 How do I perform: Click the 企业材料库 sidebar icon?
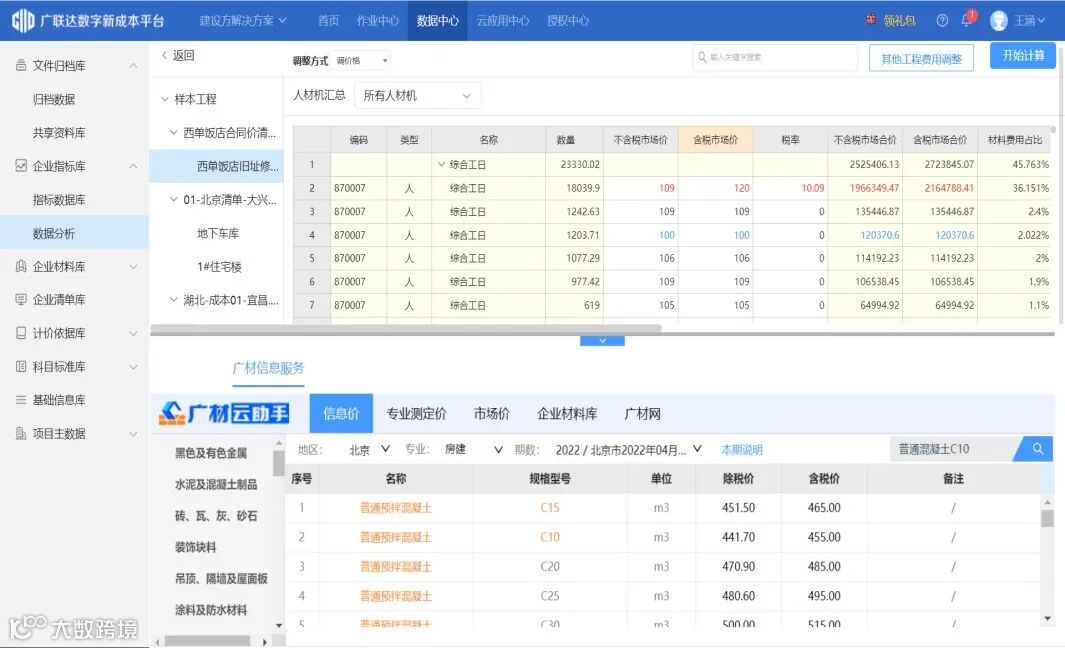(x=21, y=266)
